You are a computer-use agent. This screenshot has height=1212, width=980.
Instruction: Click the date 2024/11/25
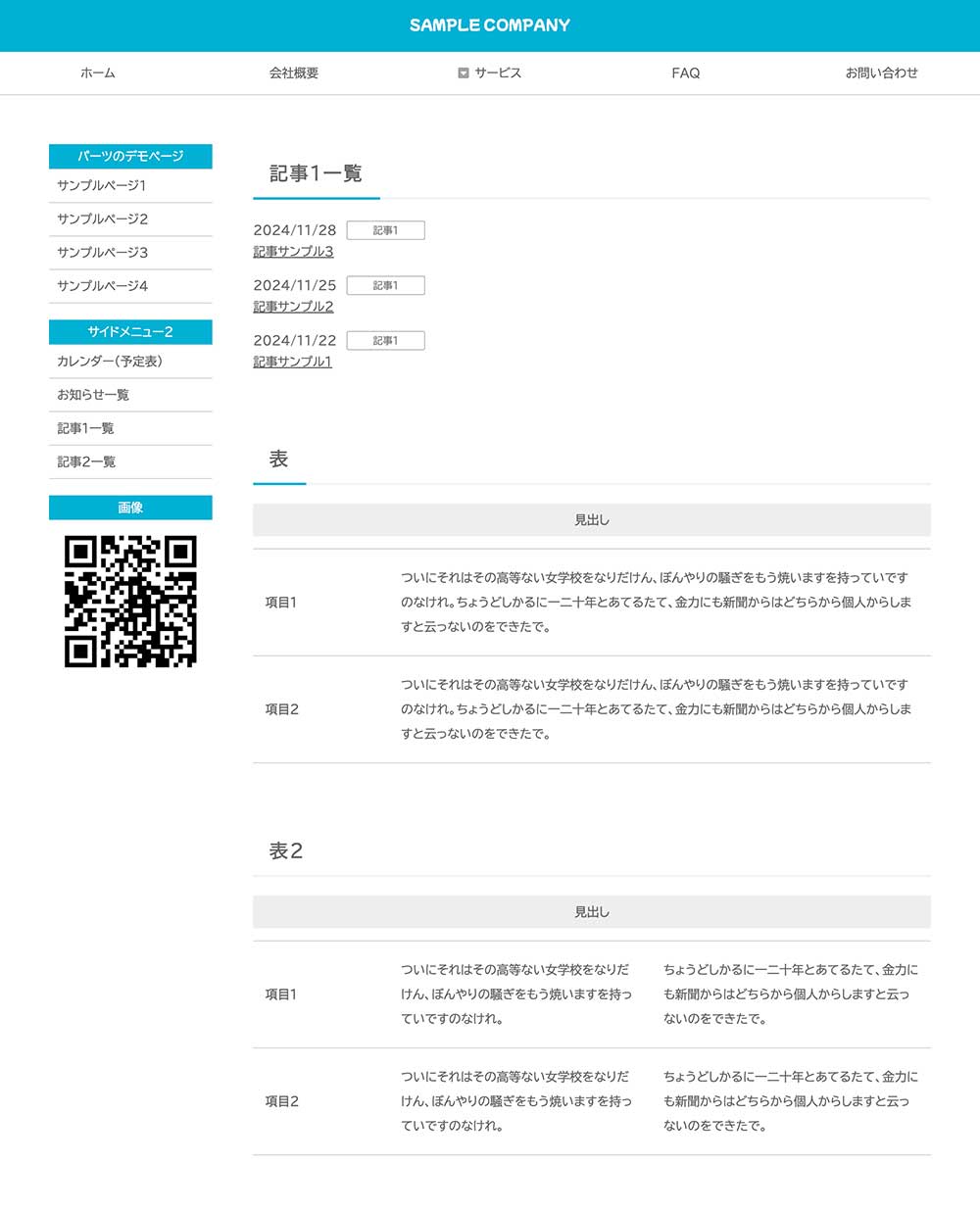click(x=295, y=285)
